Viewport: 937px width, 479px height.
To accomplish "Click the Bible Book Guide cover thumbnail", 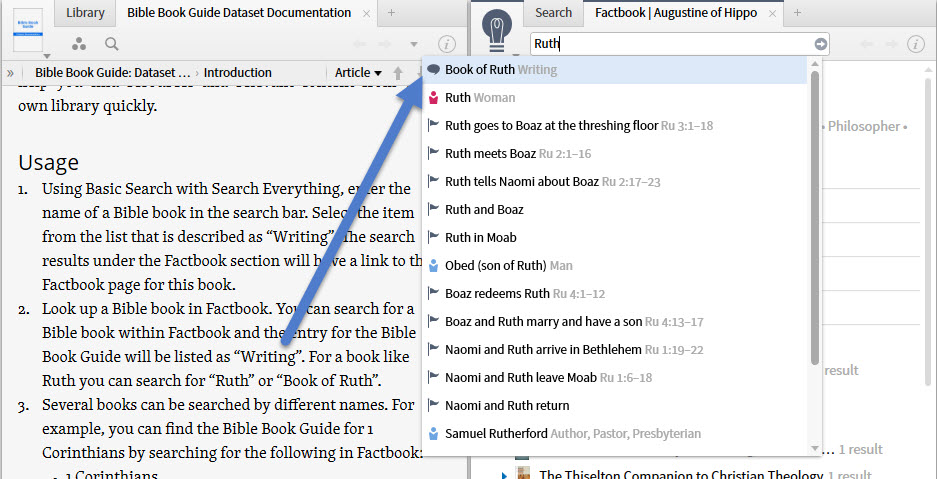I will [x=27, y=29].
